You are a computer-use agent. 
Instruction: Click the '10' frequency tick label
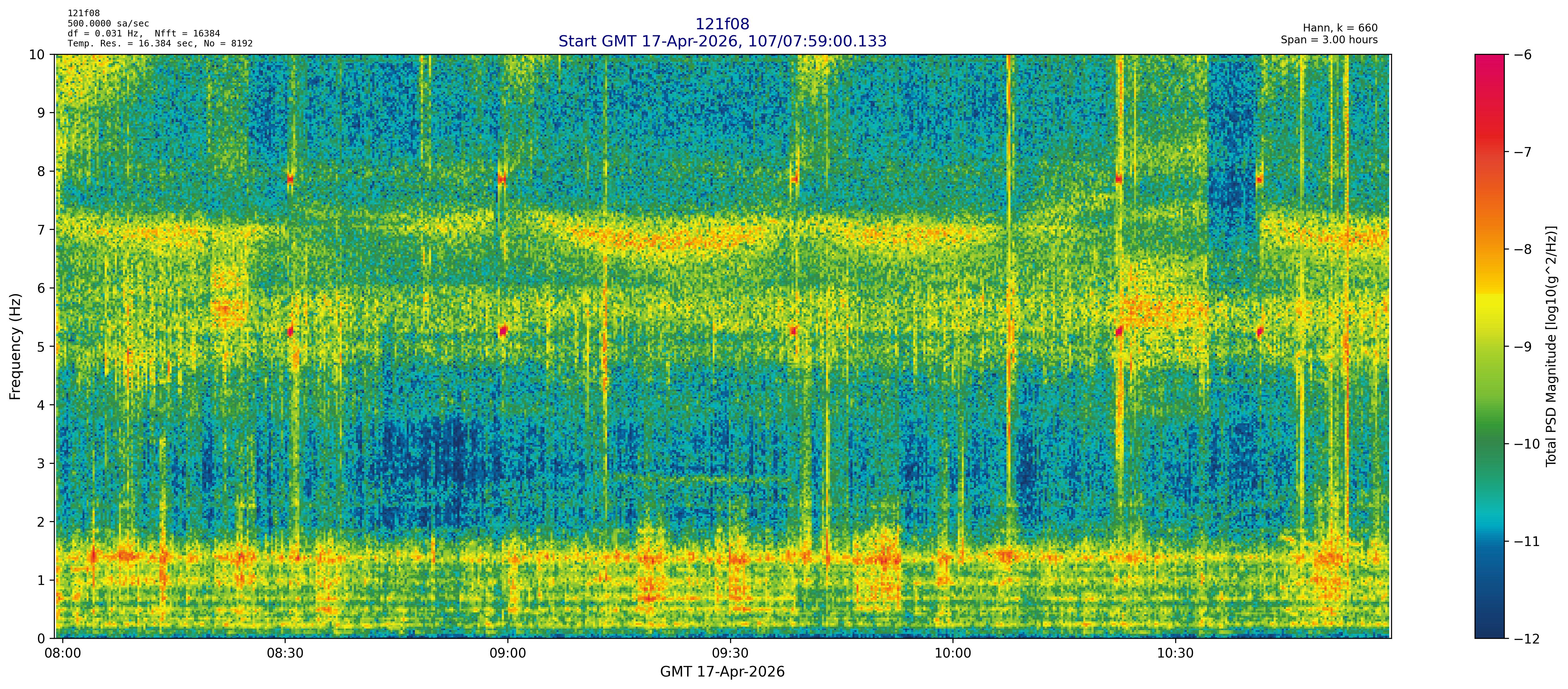tap(36, 55)
